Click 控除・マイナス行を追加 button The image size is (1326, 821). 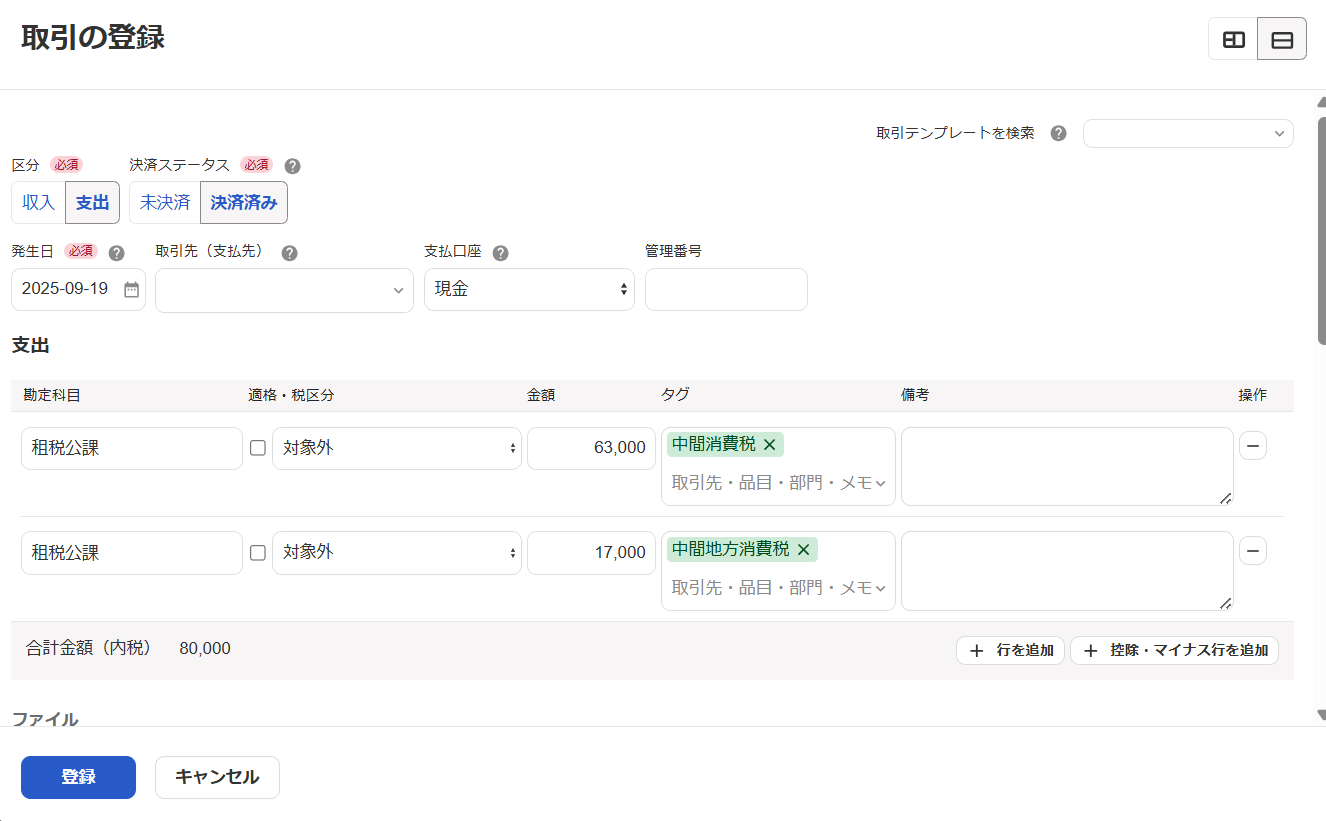tap(1174, 650)
